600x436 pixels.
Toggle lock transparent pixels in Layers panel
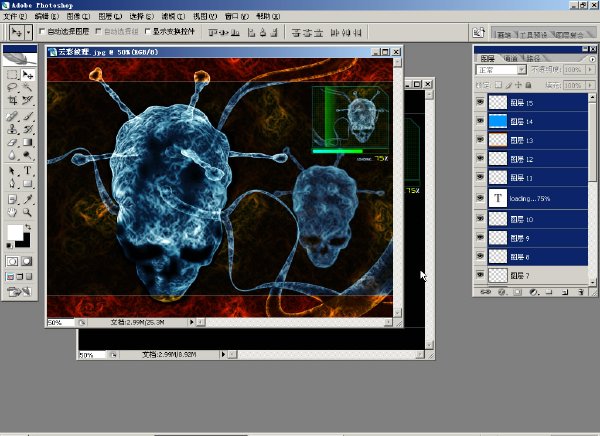pyautogui.click(x=499, y=85)
